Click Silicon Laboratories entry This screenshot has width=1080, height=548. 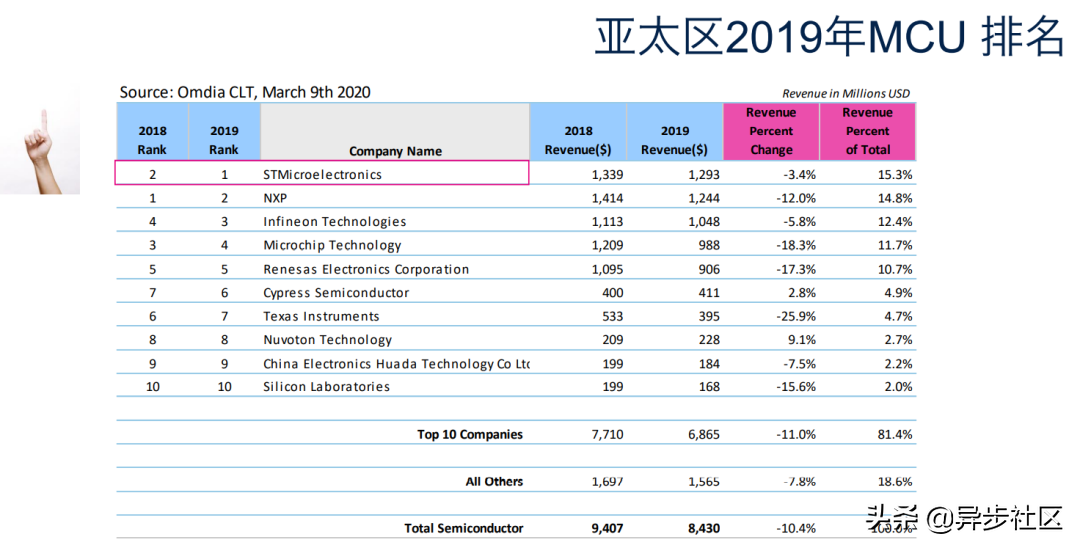tap(326, 387)
